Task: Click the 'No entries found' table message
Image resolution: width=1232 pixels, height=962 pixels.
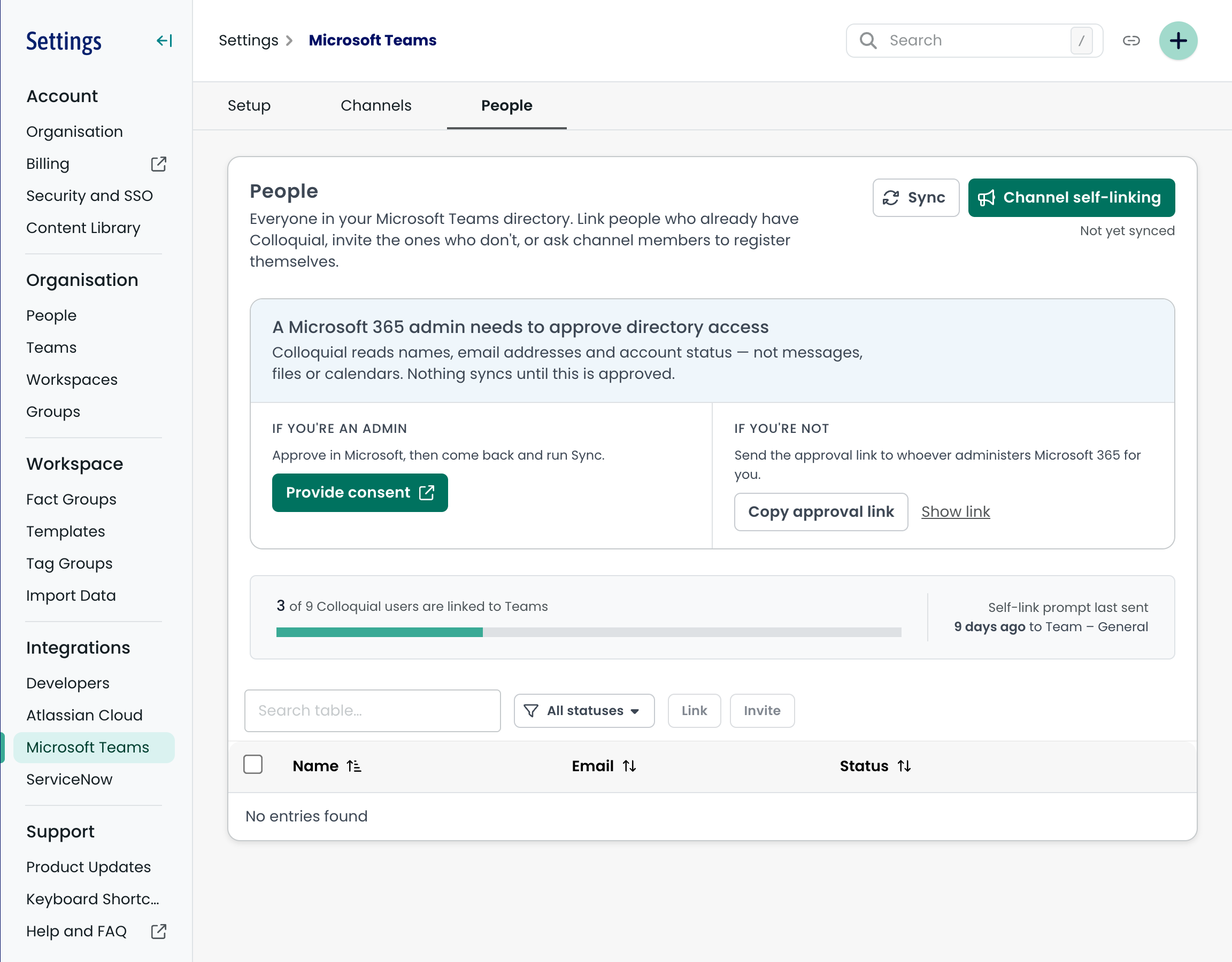Action: tap(306, 816)
